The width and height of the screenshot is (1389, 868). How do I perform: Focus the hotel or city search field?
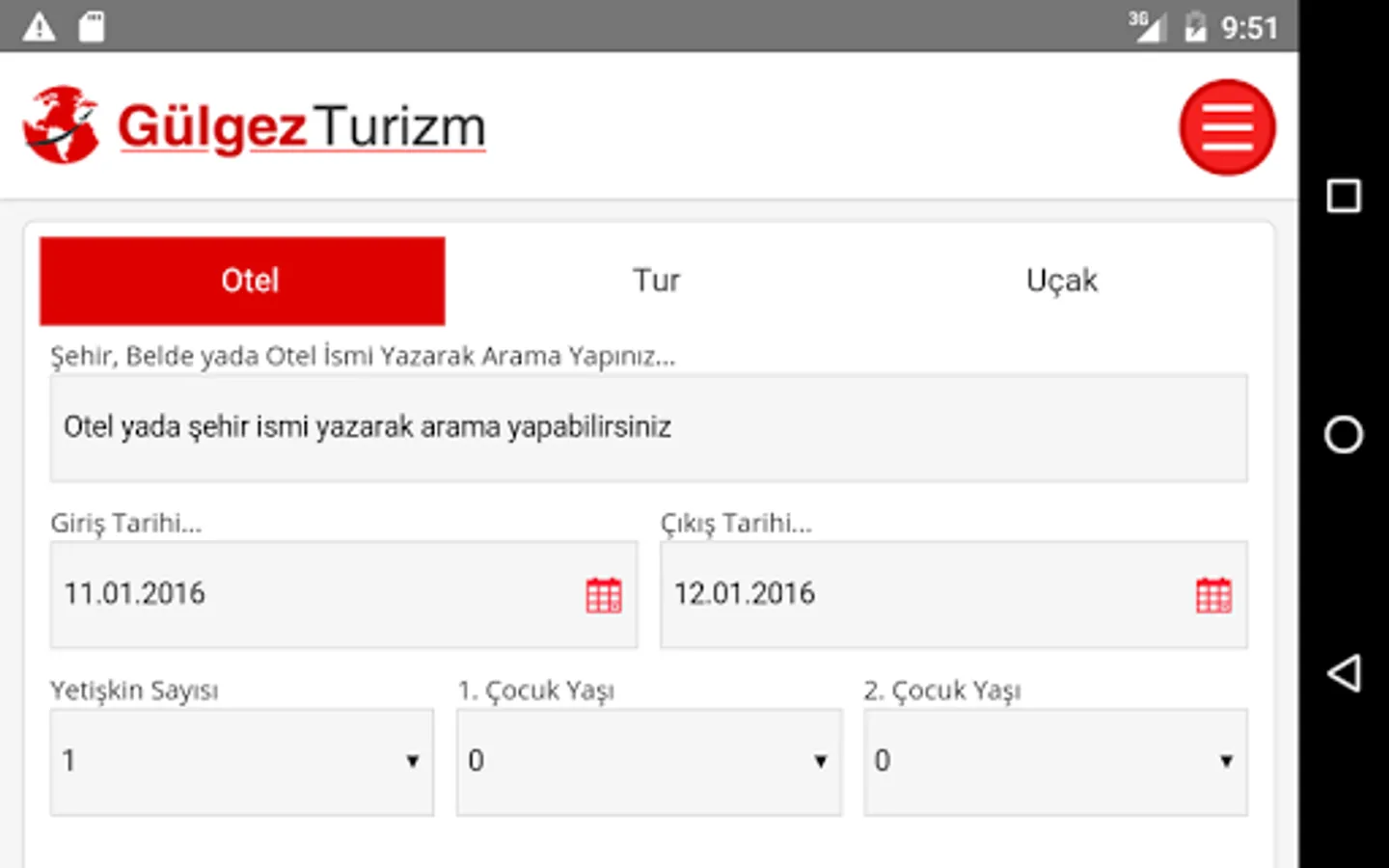pos(648,427)
